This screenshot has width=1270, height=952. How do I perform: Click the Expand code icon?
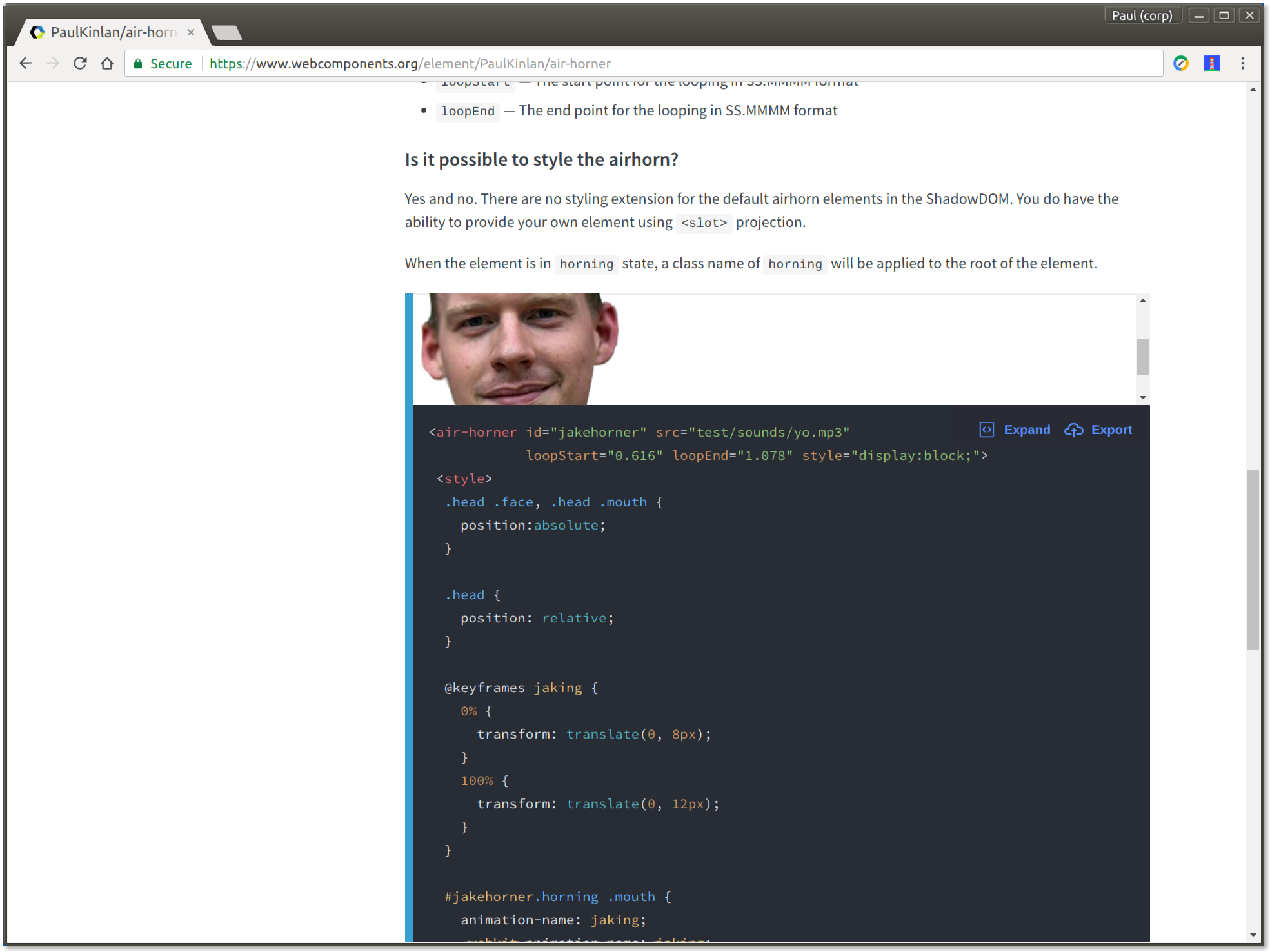tap(986, 430)
